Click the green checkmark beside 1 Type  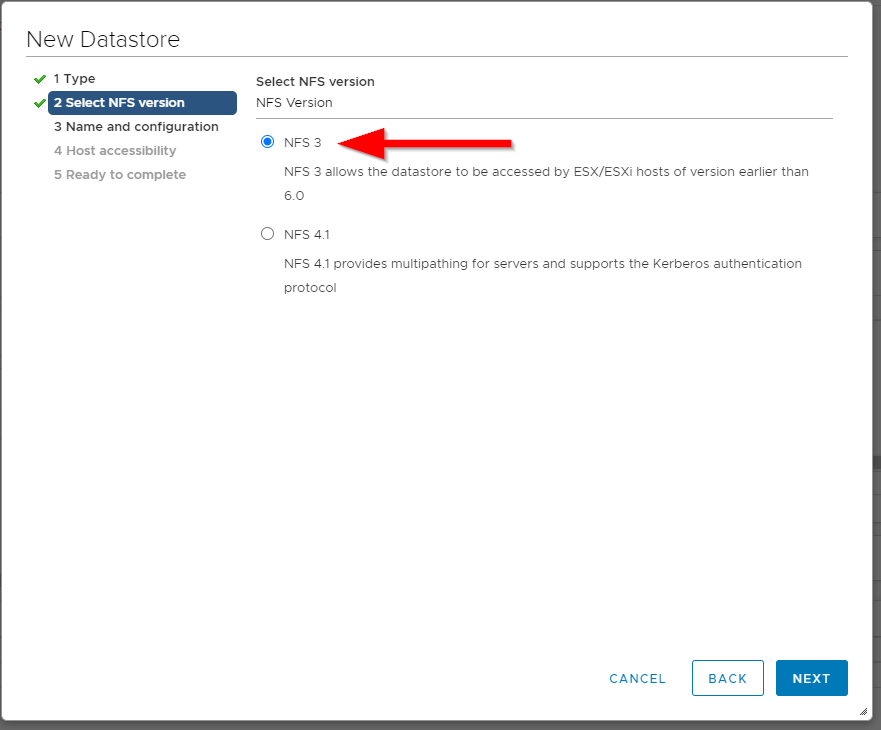pyautogui.click(x=39, y=79)
